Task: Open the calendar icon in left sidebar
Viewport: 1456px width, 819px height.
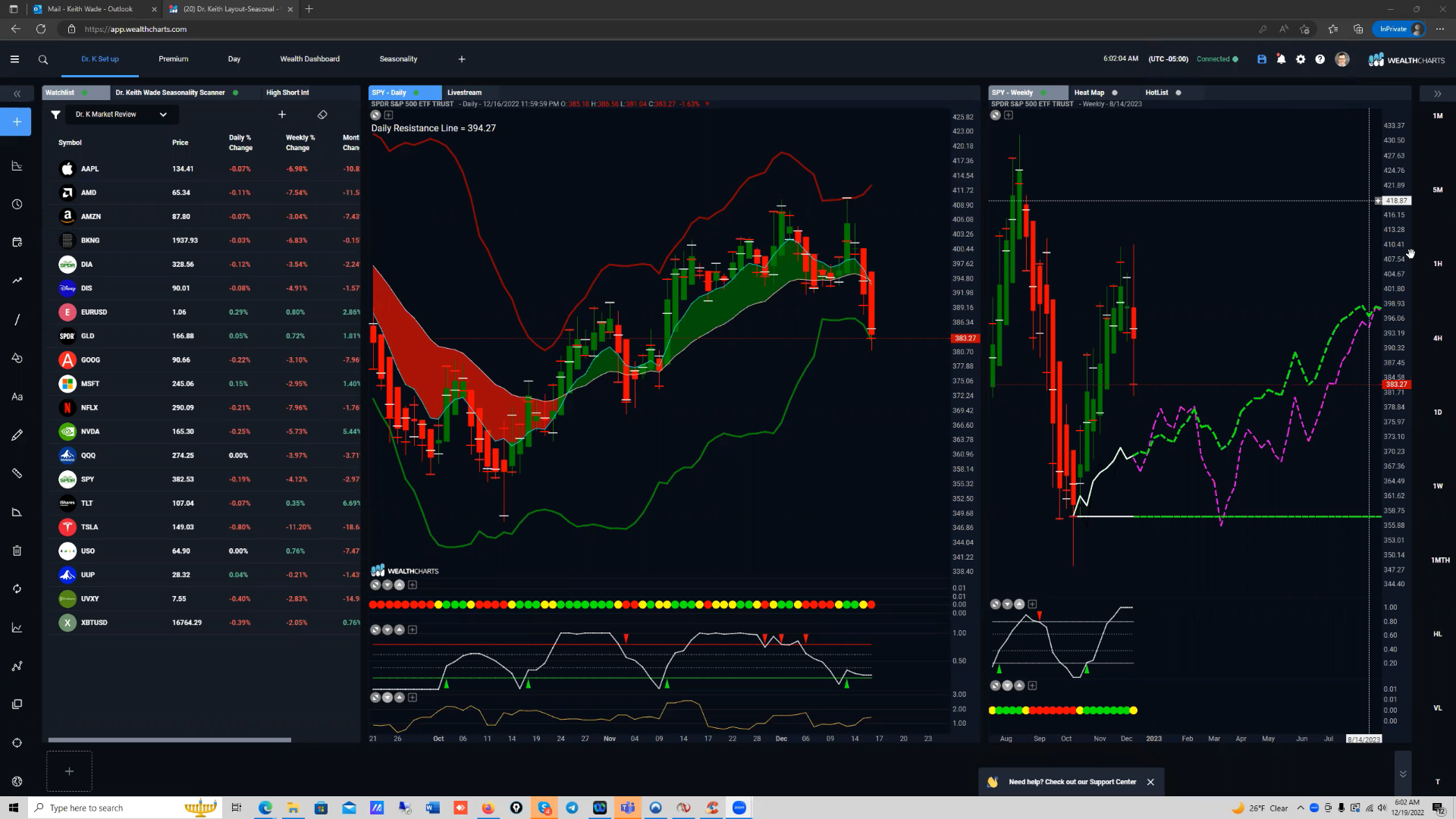Action: click(17, 242)
